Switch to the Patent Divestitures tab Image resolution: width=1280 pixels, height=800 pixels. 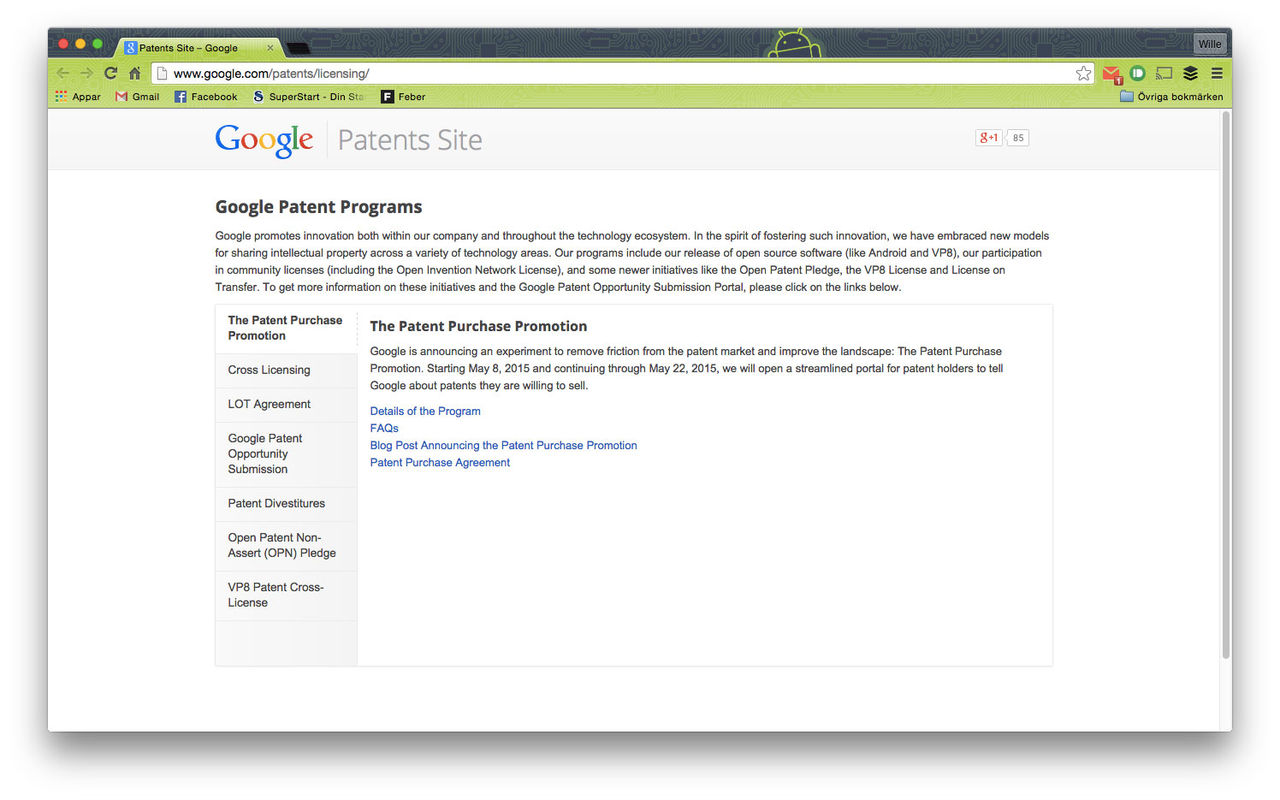(x=286, y=503)
